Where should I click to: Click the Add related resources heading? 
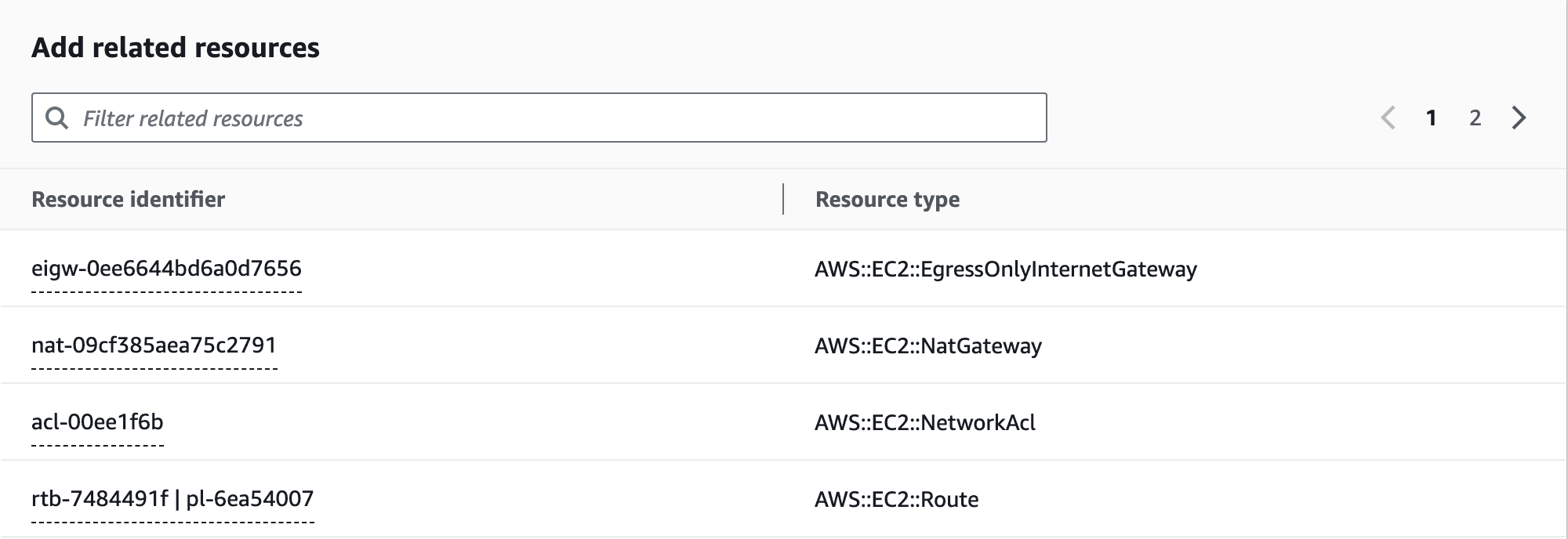(176, 48)
